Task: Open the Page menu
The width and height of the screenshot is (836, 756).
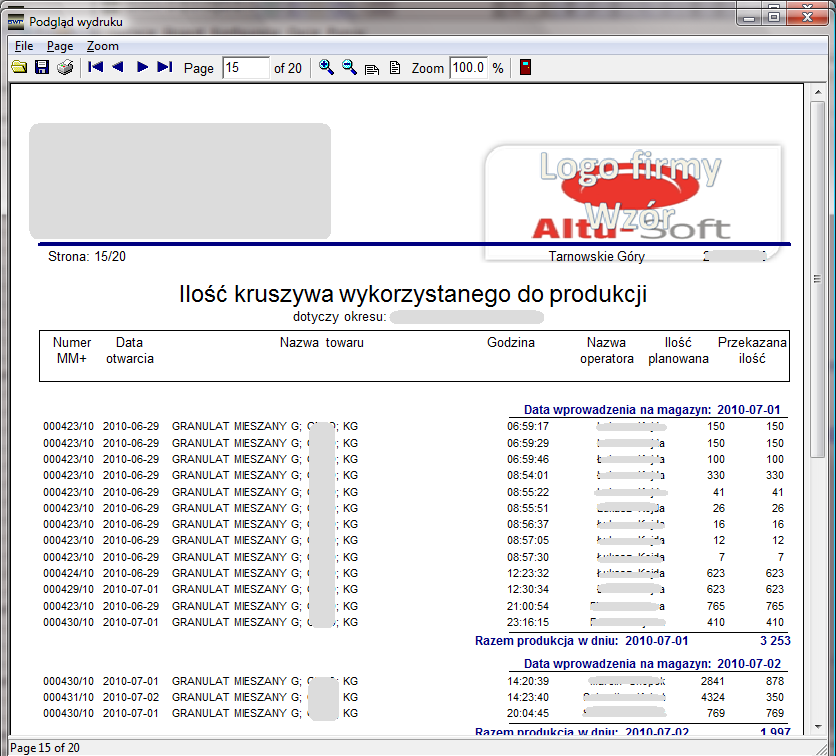Action: point(60,46)
